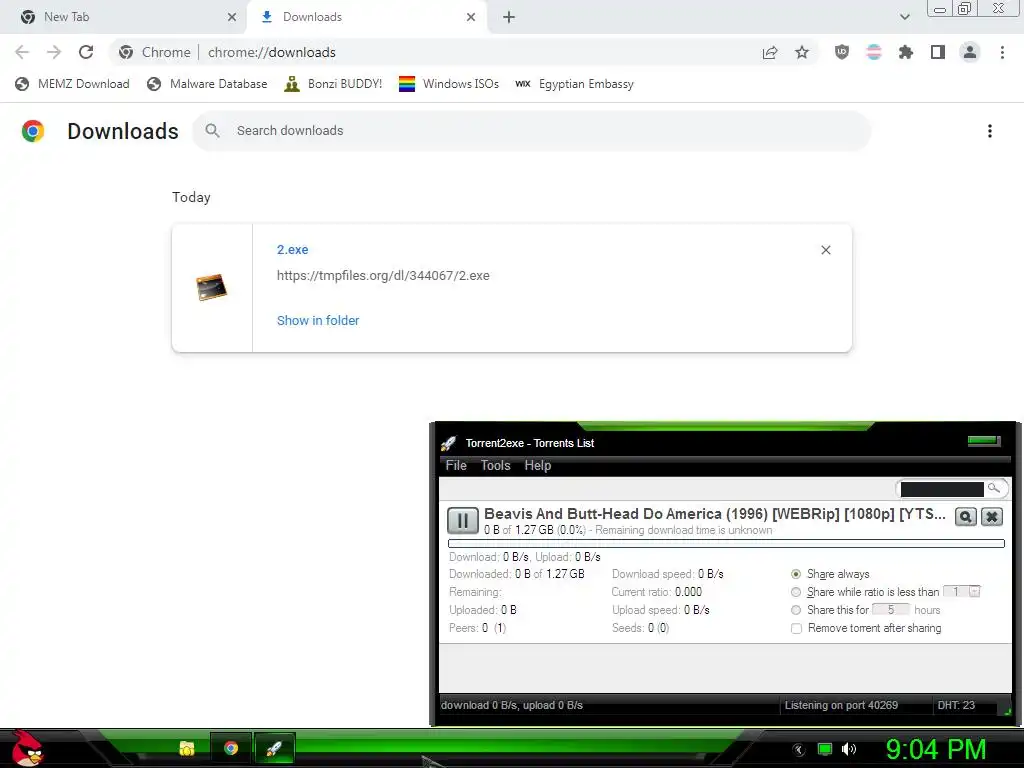Click the 2.exe file icon thumbnail
The width and height of the screenshot is (1024, 768).
(x=212, y=287)
